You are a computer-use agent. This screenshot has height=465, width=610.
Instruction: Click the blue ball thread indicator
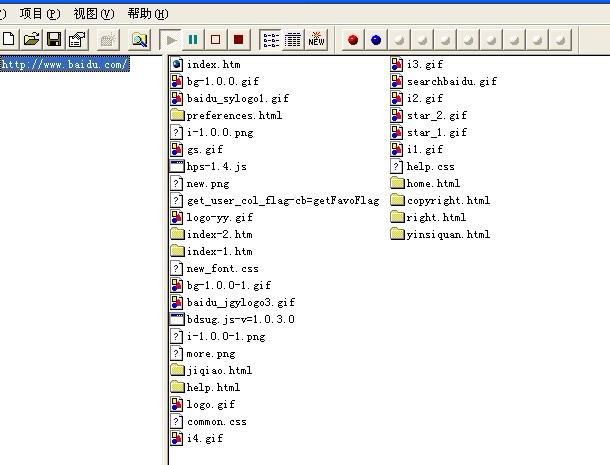[x=376, y=40]
